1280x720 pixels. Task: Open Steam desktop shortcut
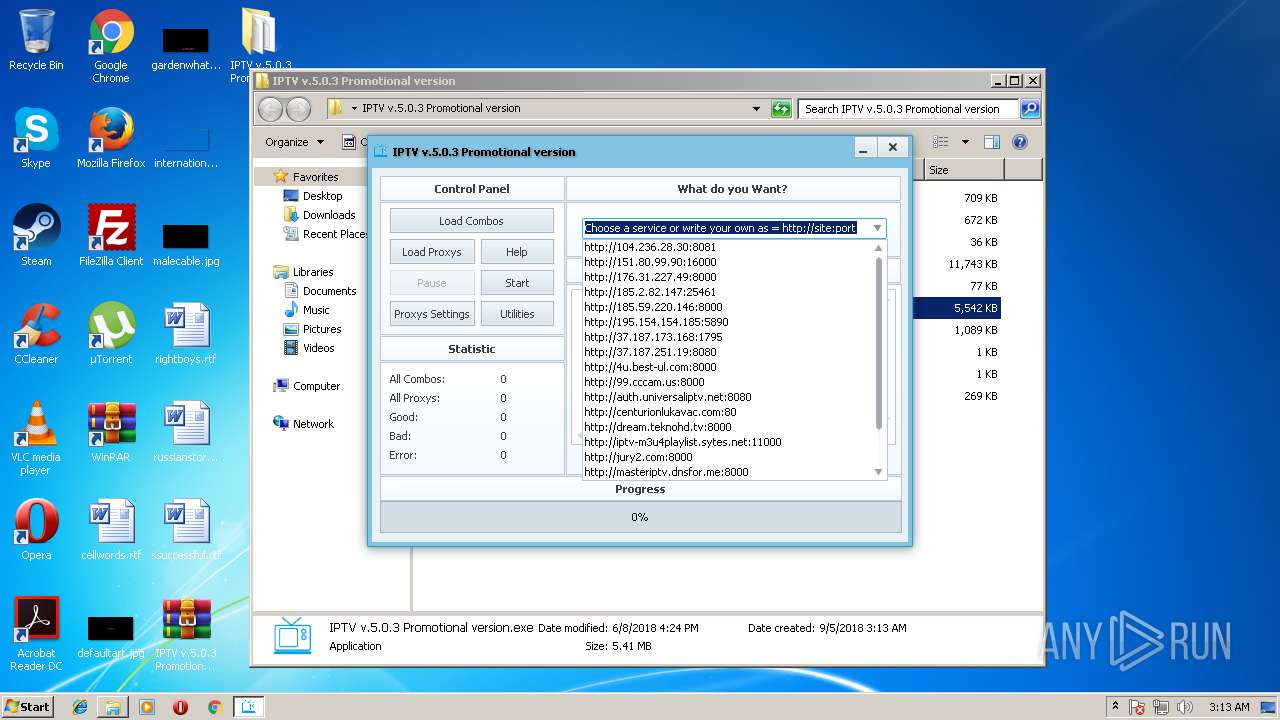tap(36, 236)
